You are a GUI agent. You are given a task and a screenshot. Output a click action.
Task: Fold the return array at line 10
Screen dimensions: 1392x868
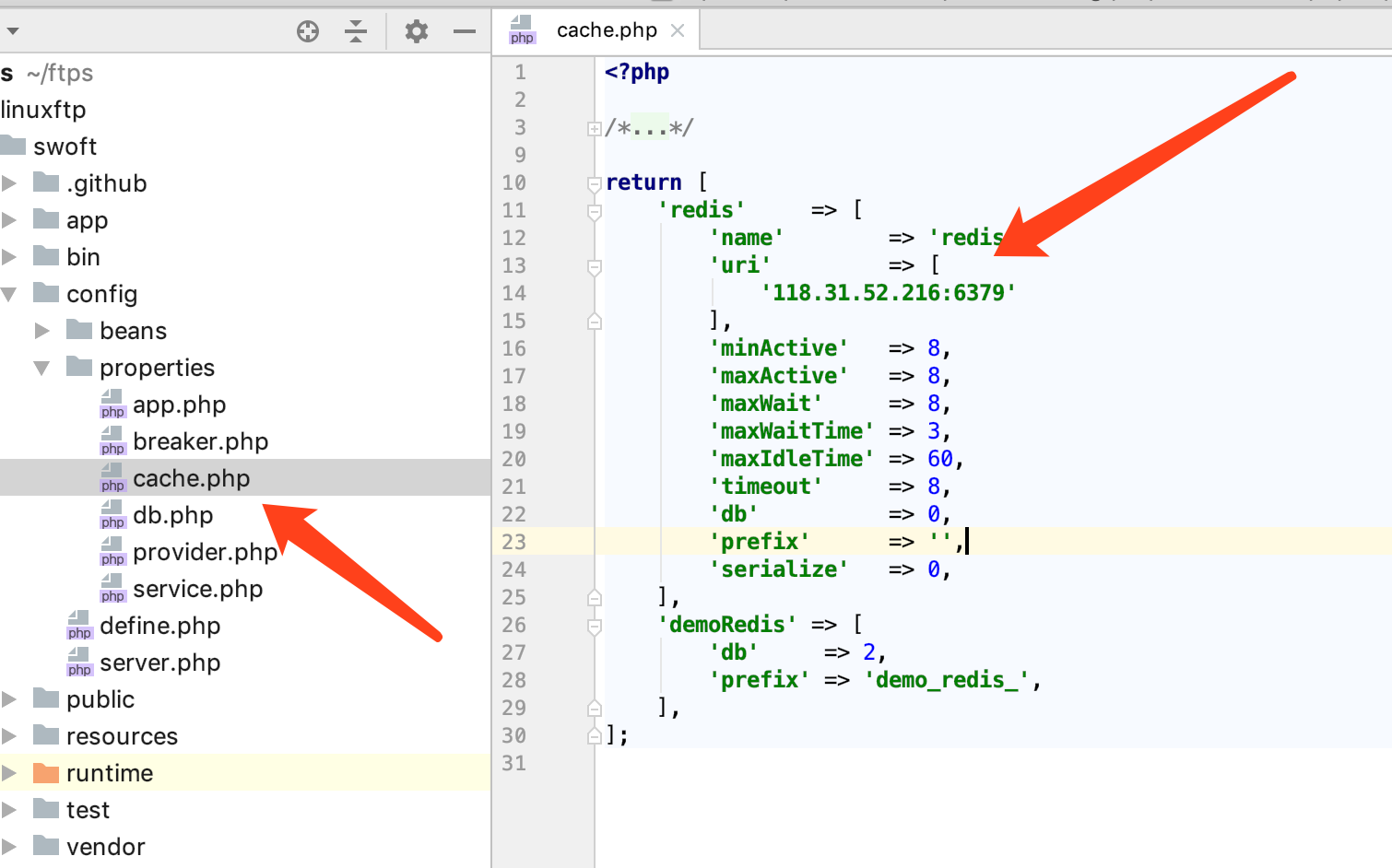click(x=595, y=184)
